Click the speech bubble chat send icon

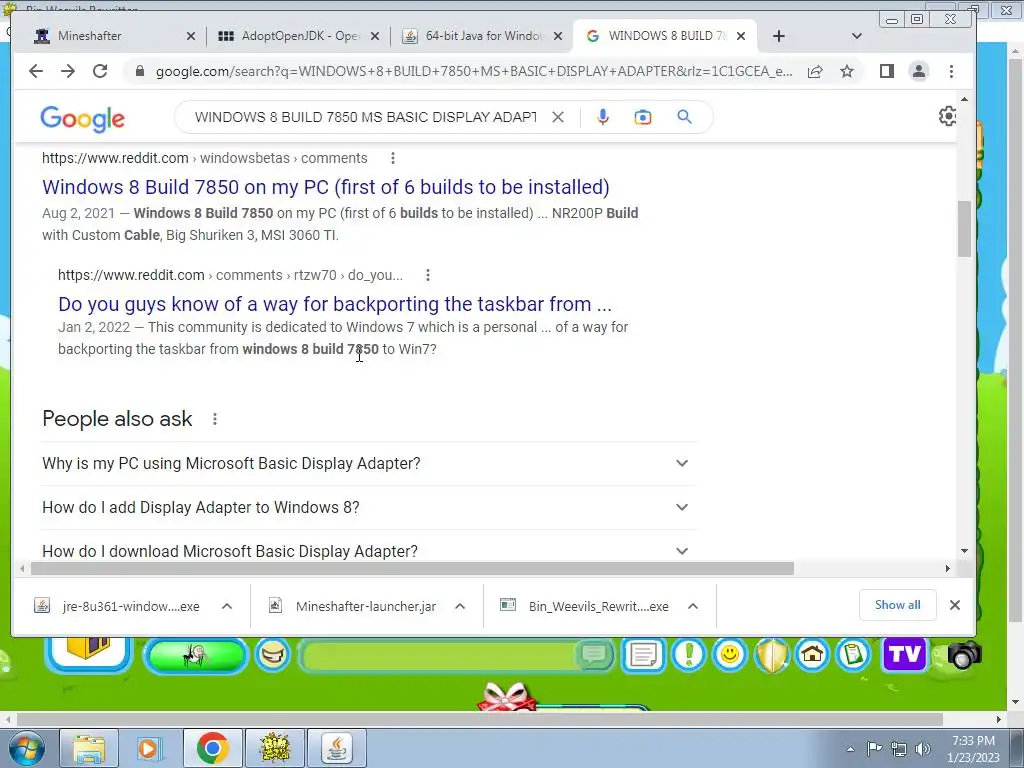594,654
